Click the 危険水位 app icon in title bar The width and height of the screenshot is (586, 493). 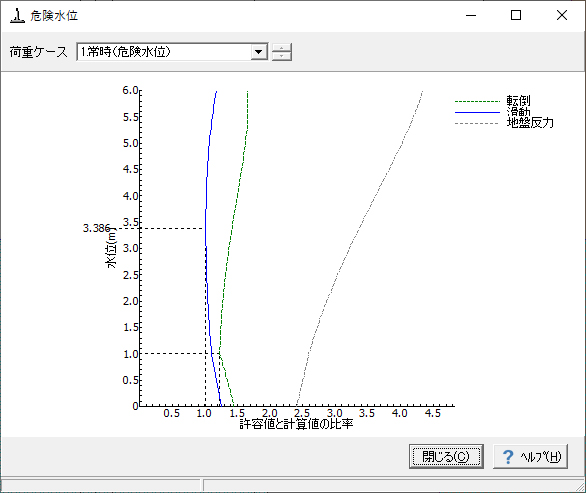(17, 15)
